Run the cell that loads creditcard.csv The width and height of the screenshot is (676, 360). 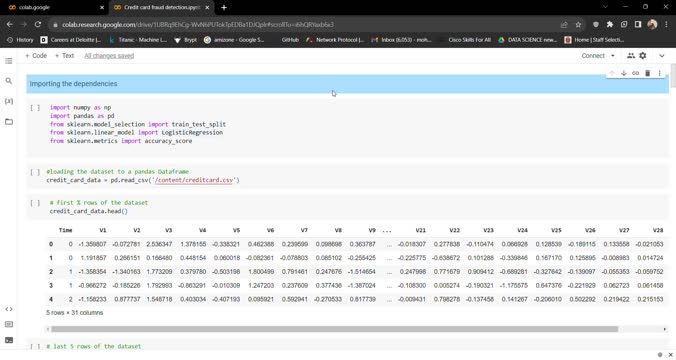(x=35, y=172)
